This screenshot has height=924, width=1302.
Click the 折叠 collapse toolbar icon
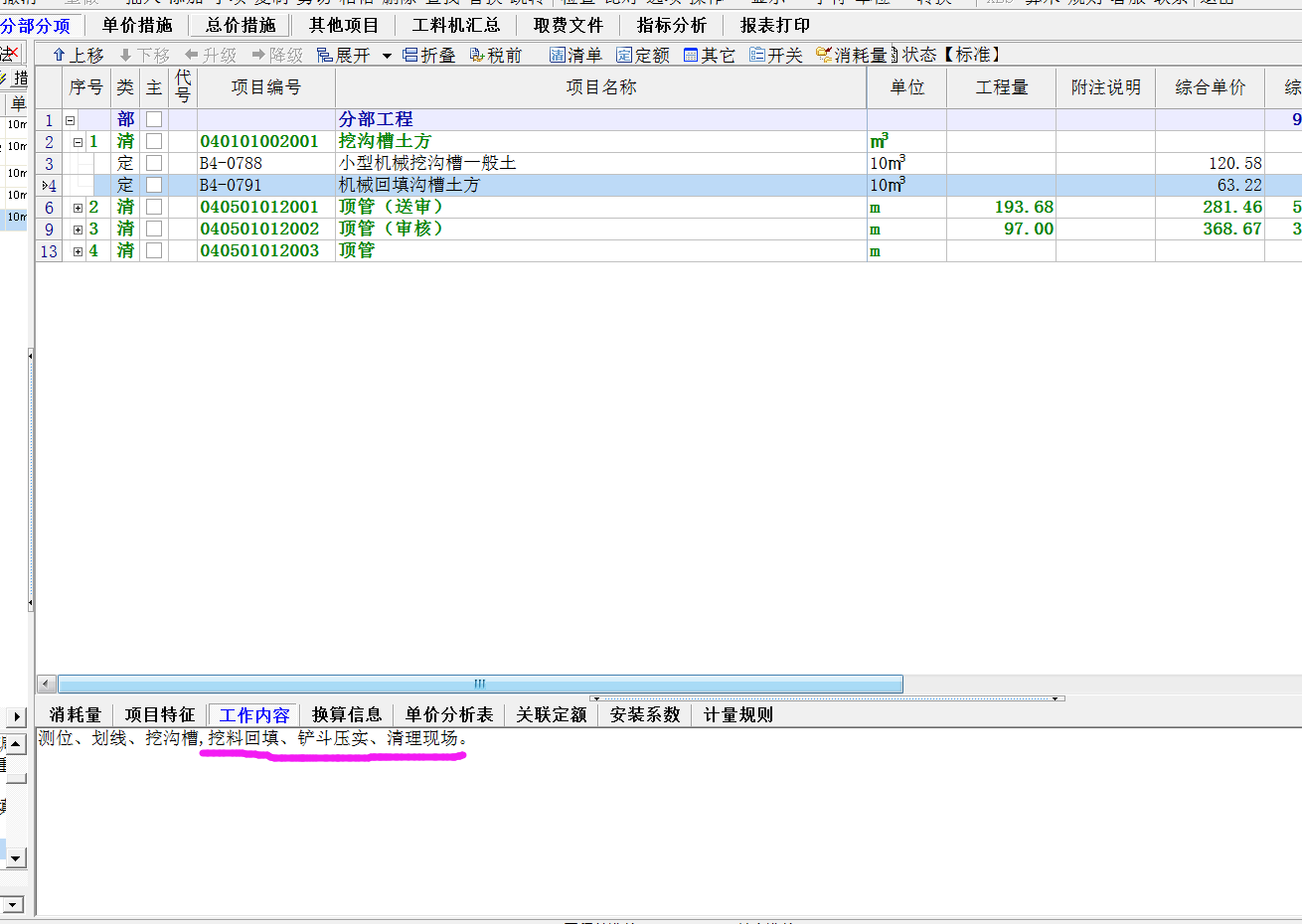(410, 55)
